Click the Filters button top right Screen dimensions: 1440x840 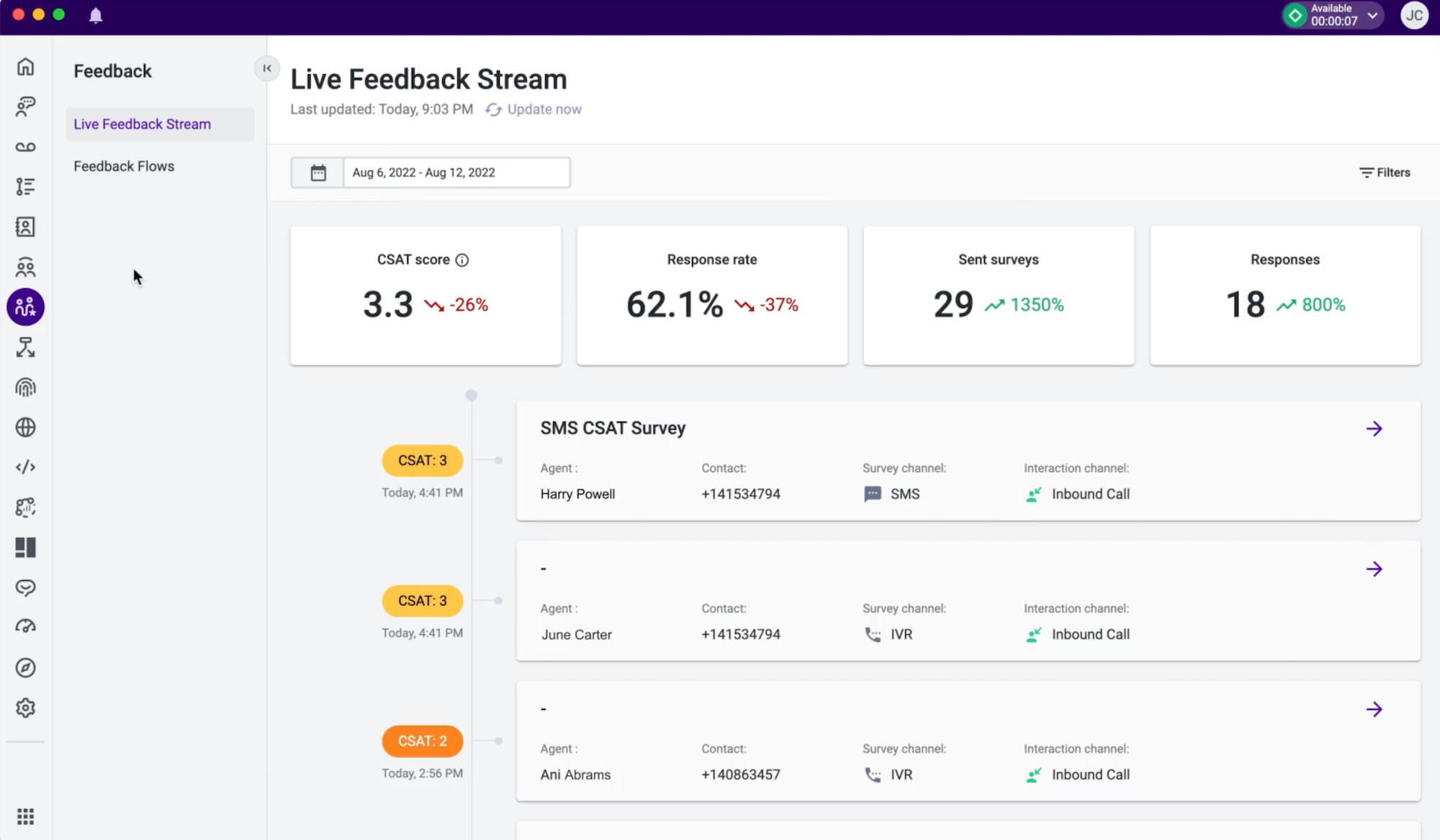coord(1385,172)
